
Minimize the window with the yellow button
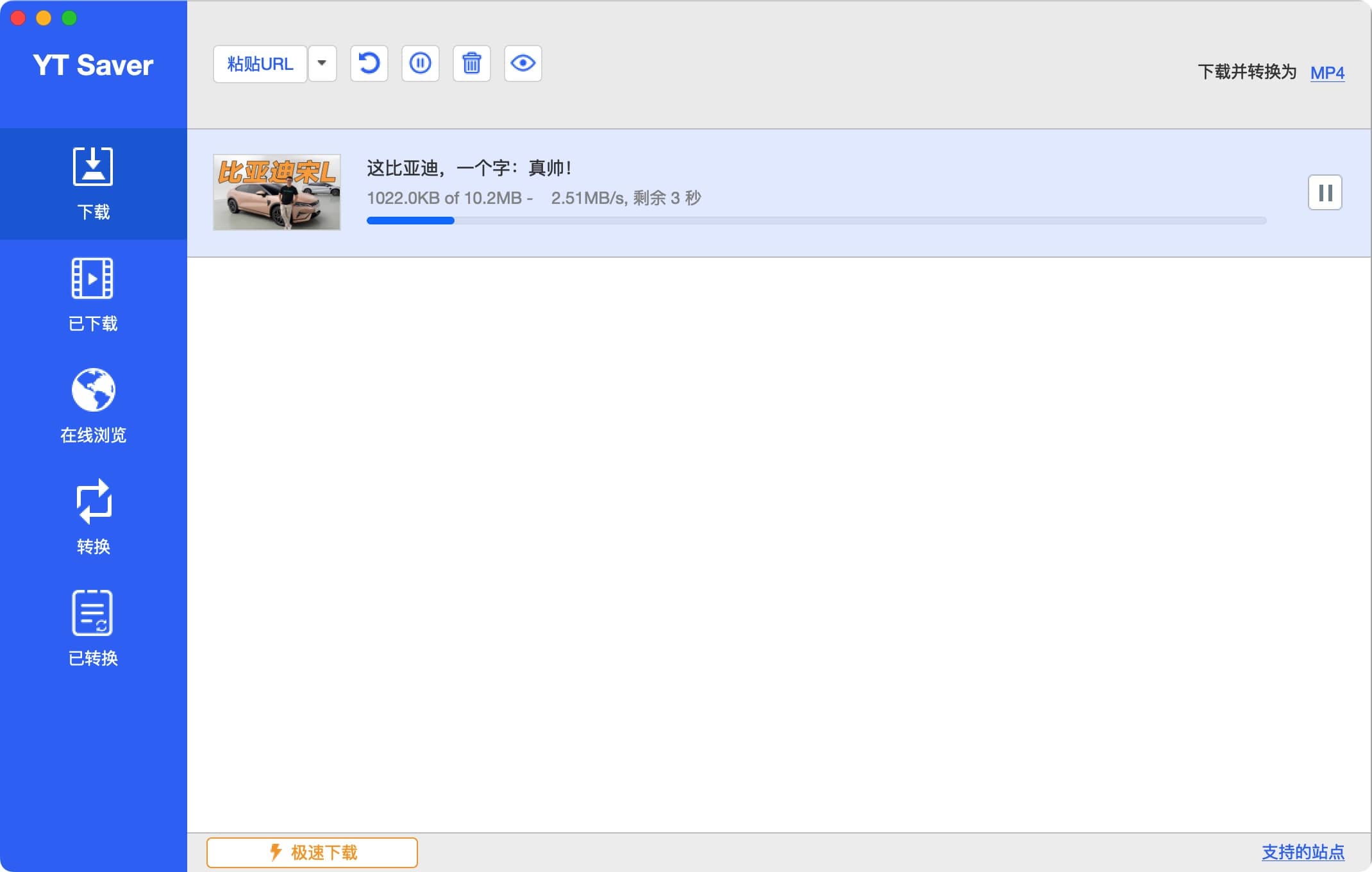tap(44, 18)
